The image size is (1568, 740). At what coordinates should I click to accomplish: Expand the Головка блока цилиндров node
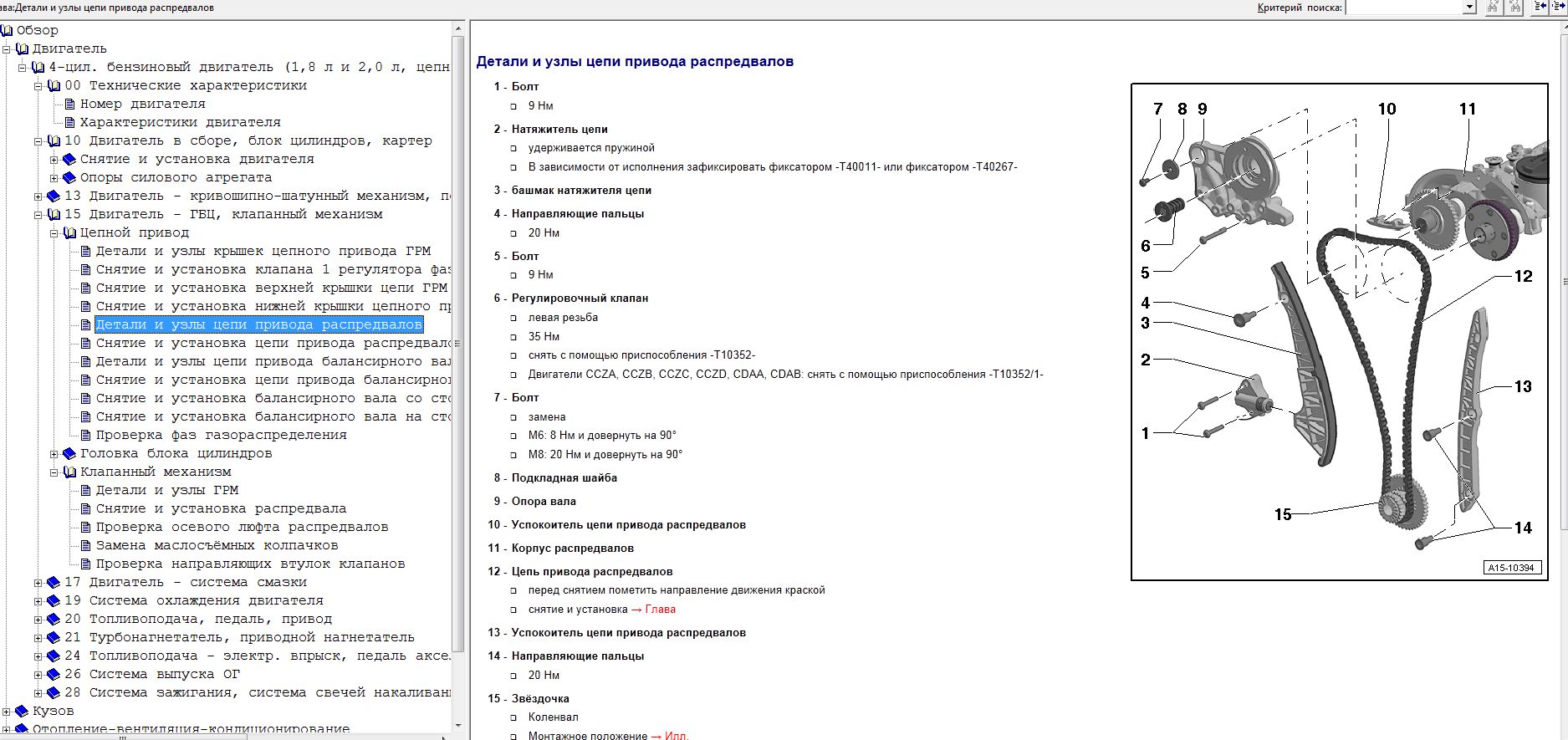click(54, 454)
